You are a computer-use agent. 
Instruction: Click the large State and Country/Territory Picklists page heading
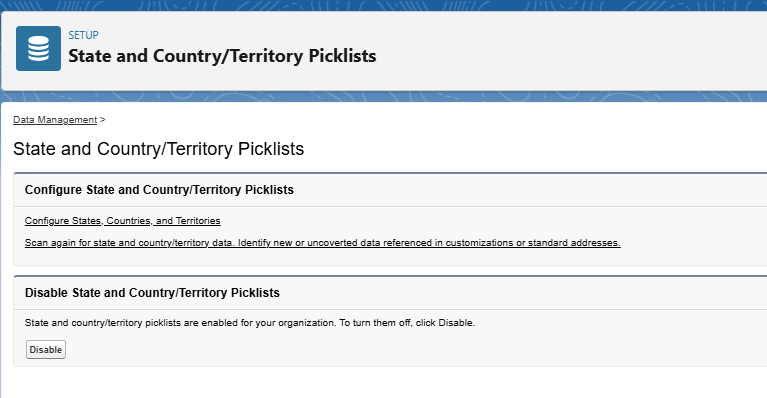tap(158, 149)
